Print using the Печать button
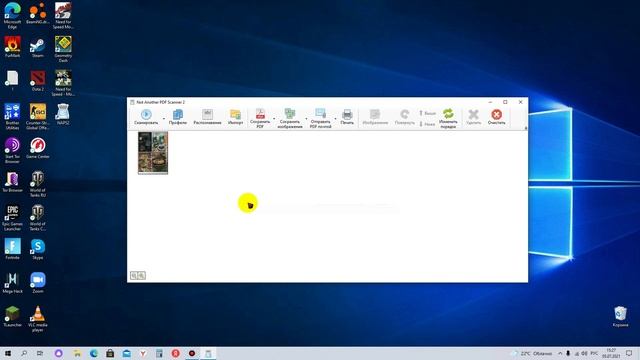This screenshot has height=360, width=640. [347, 117]
